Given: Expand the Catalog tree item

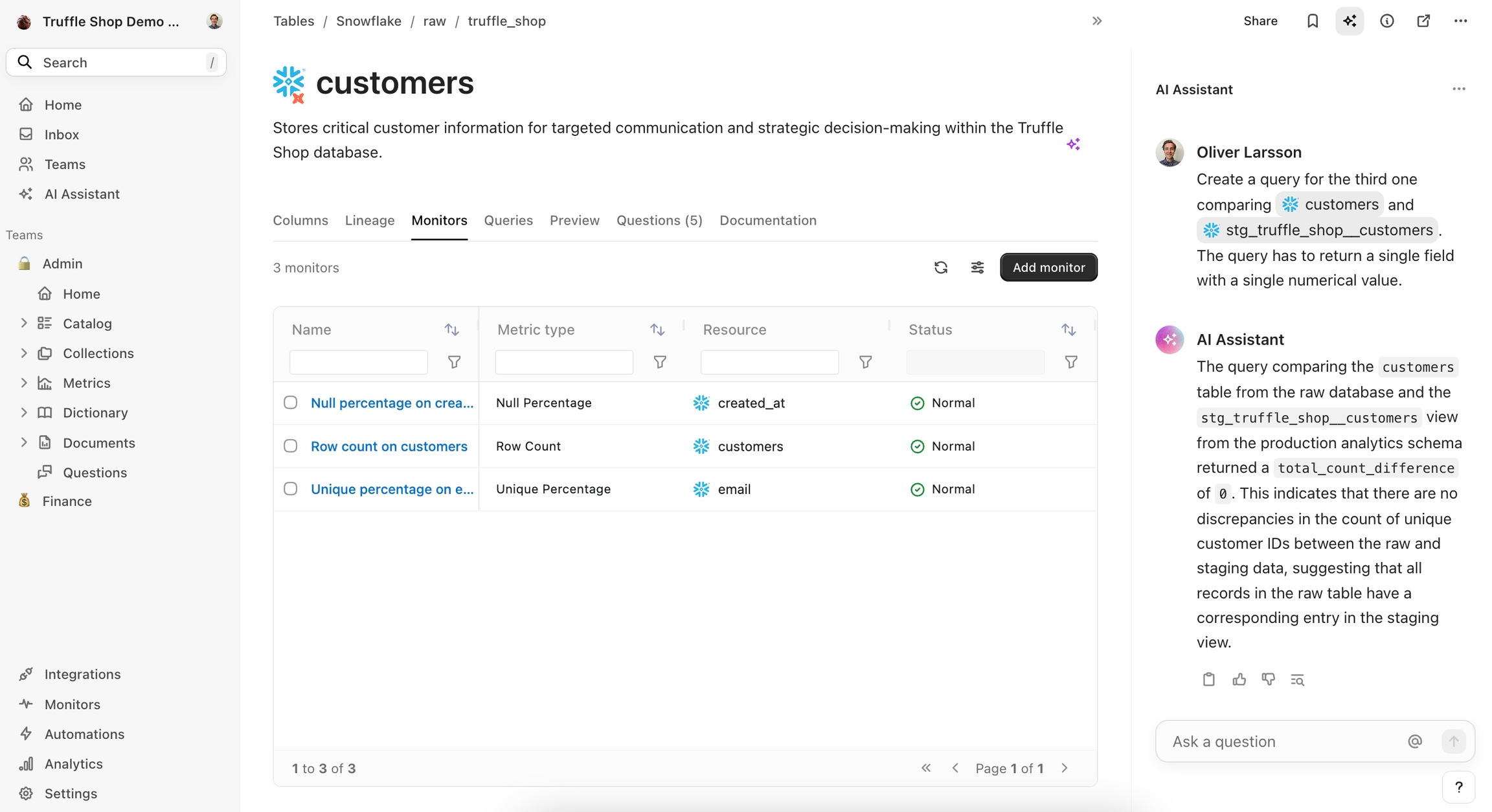Looking at the screenshot, I should coord(24,323).
